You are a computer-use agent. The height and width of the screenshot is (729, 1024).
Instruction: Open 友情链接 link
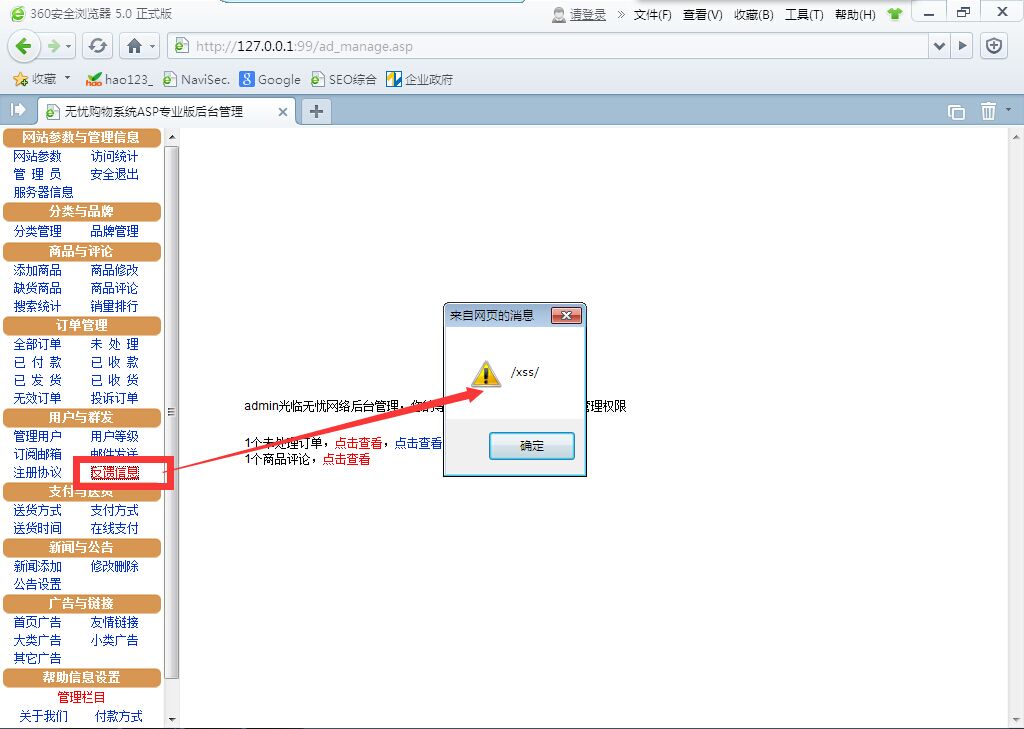pos(114,623)
